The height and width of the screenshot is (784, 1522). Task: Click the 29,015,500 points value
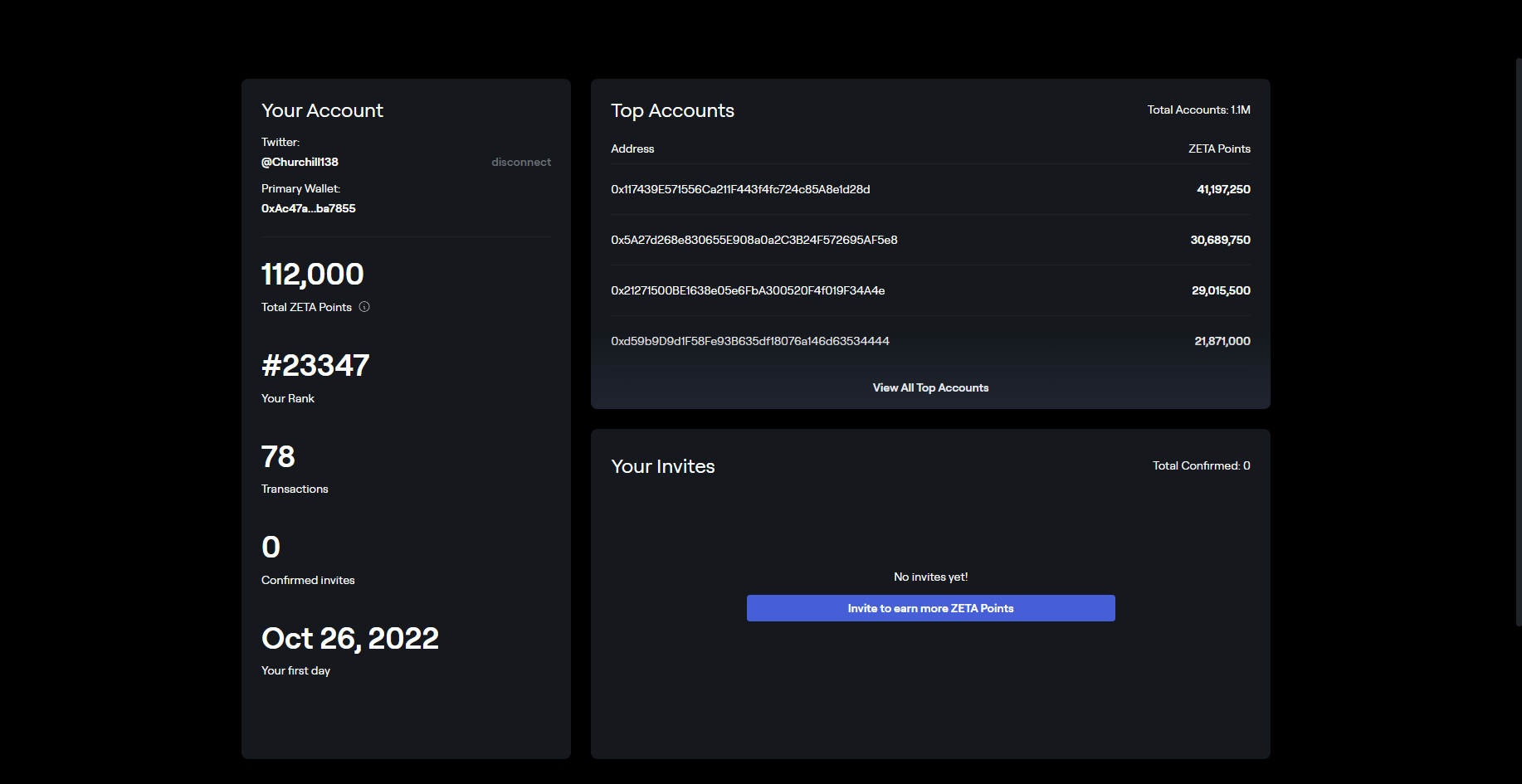point(1221,290)
